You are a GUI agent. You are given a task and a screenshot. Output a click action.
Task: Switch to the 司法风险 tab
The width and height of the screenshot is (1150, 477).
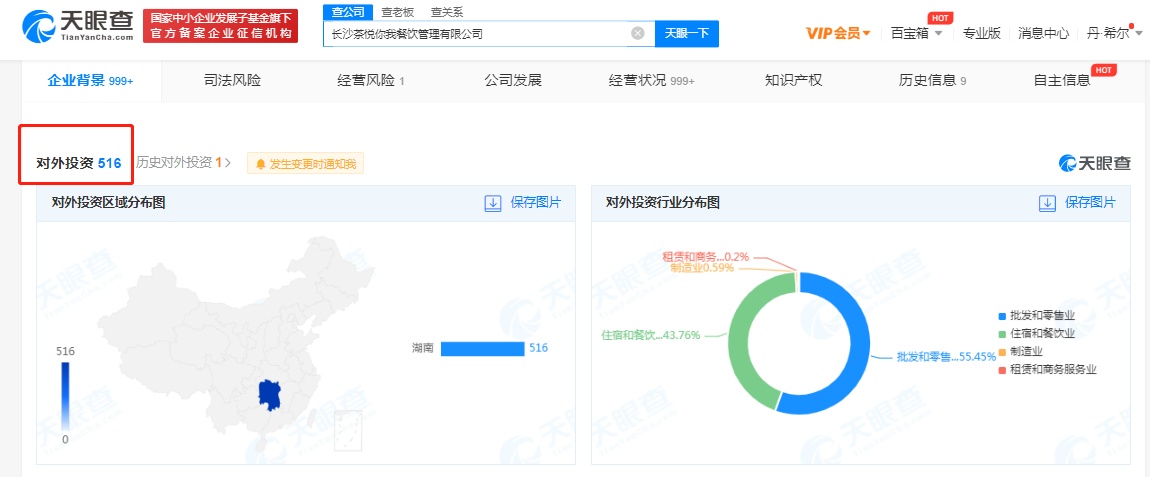[x=232, y=81]
